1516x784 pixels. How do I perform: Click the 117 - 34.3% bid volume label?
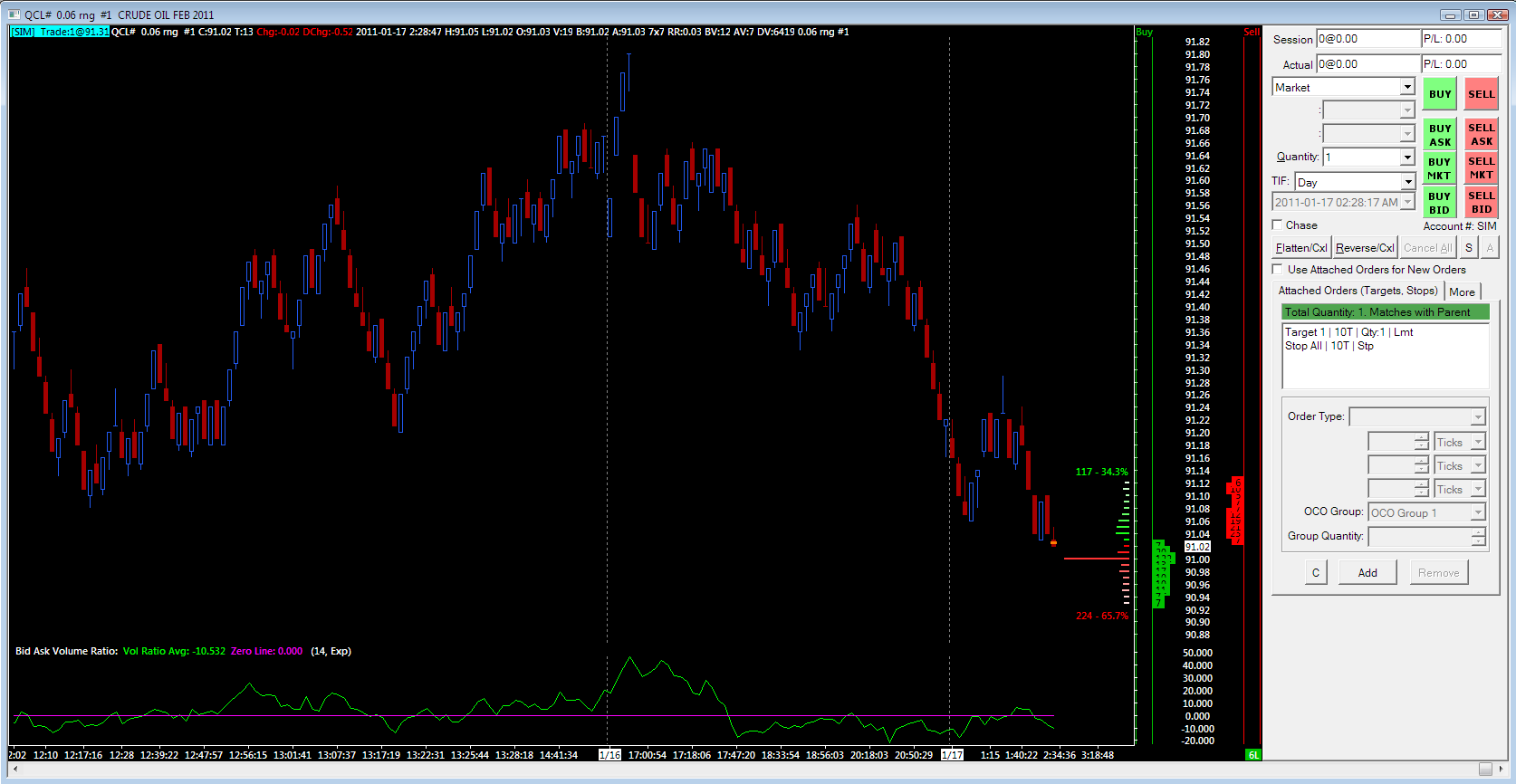[x=1101, y=472]
